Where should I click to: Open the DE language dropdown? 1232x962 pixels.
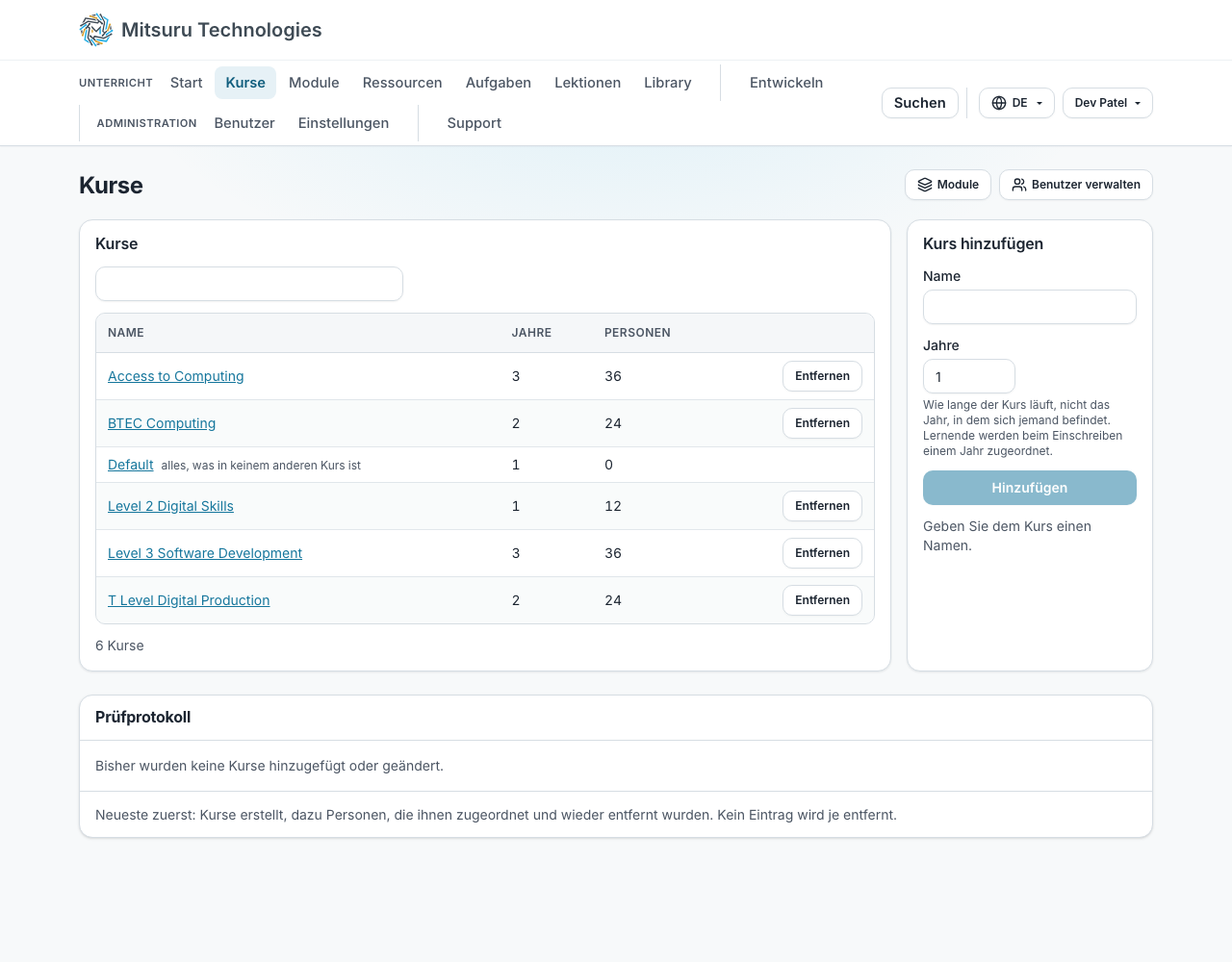coord(1016,103)
